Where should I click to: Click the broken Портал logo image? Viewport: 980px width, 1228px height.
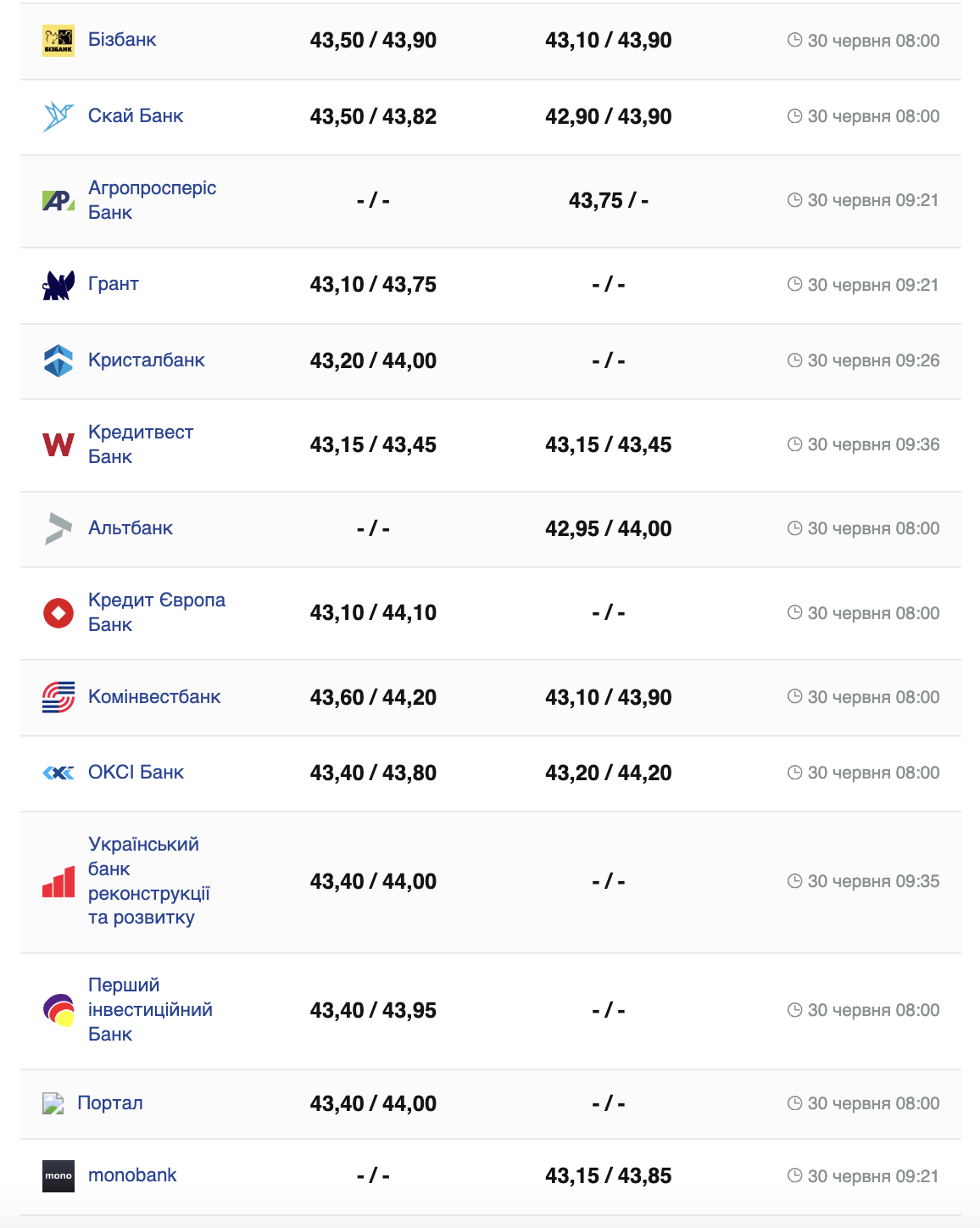click(x=53, y=1103)
